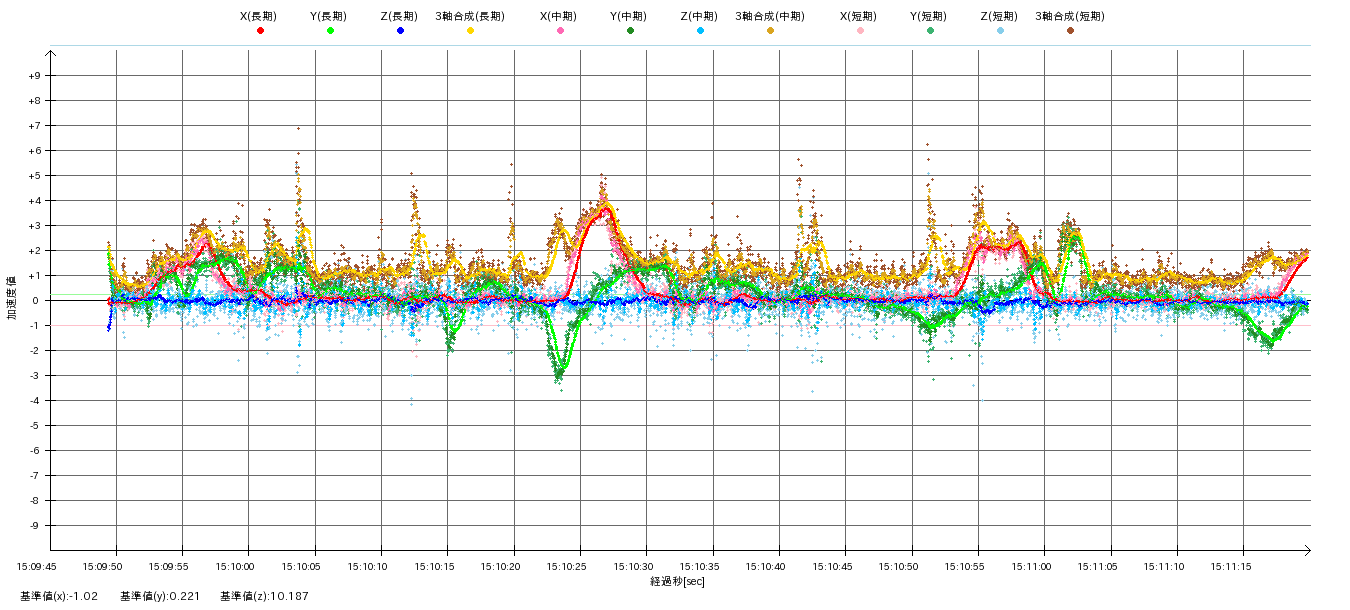Select the 基準値(x):-1.02 text
The width and height of the screenshot is (1350, 610).
pos(59,597)
